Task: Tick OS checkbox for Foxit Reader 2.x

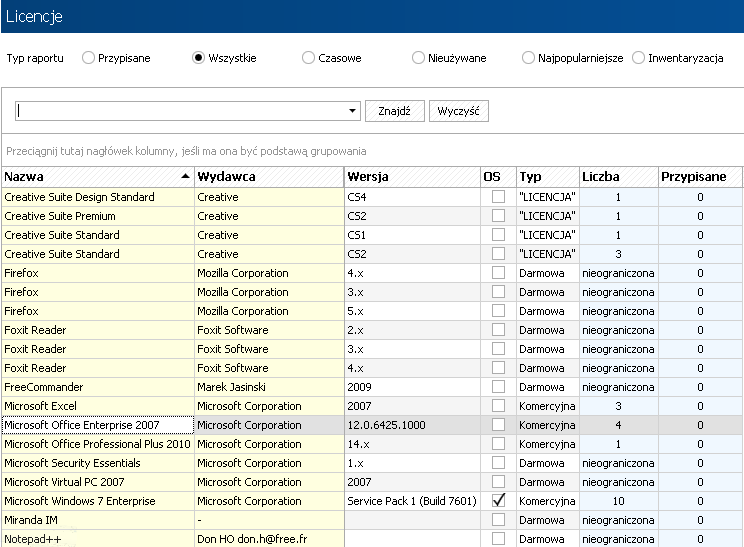Action: tap(498, 329)
